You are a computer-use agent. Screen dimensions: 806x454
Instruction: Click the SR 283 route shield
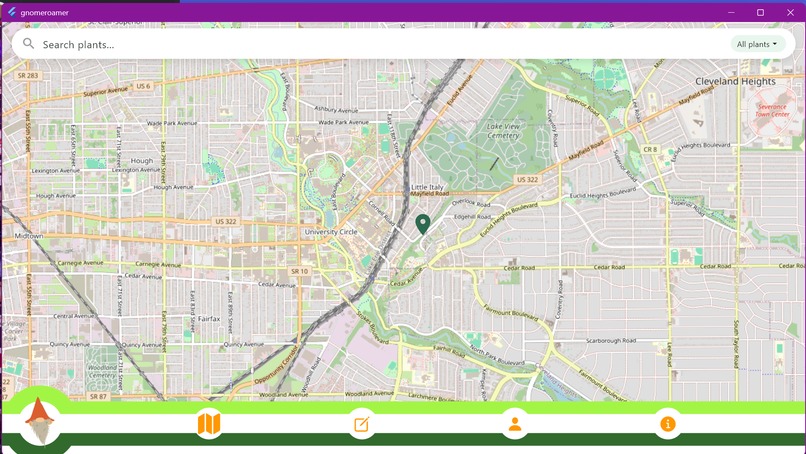coord(28,75)
